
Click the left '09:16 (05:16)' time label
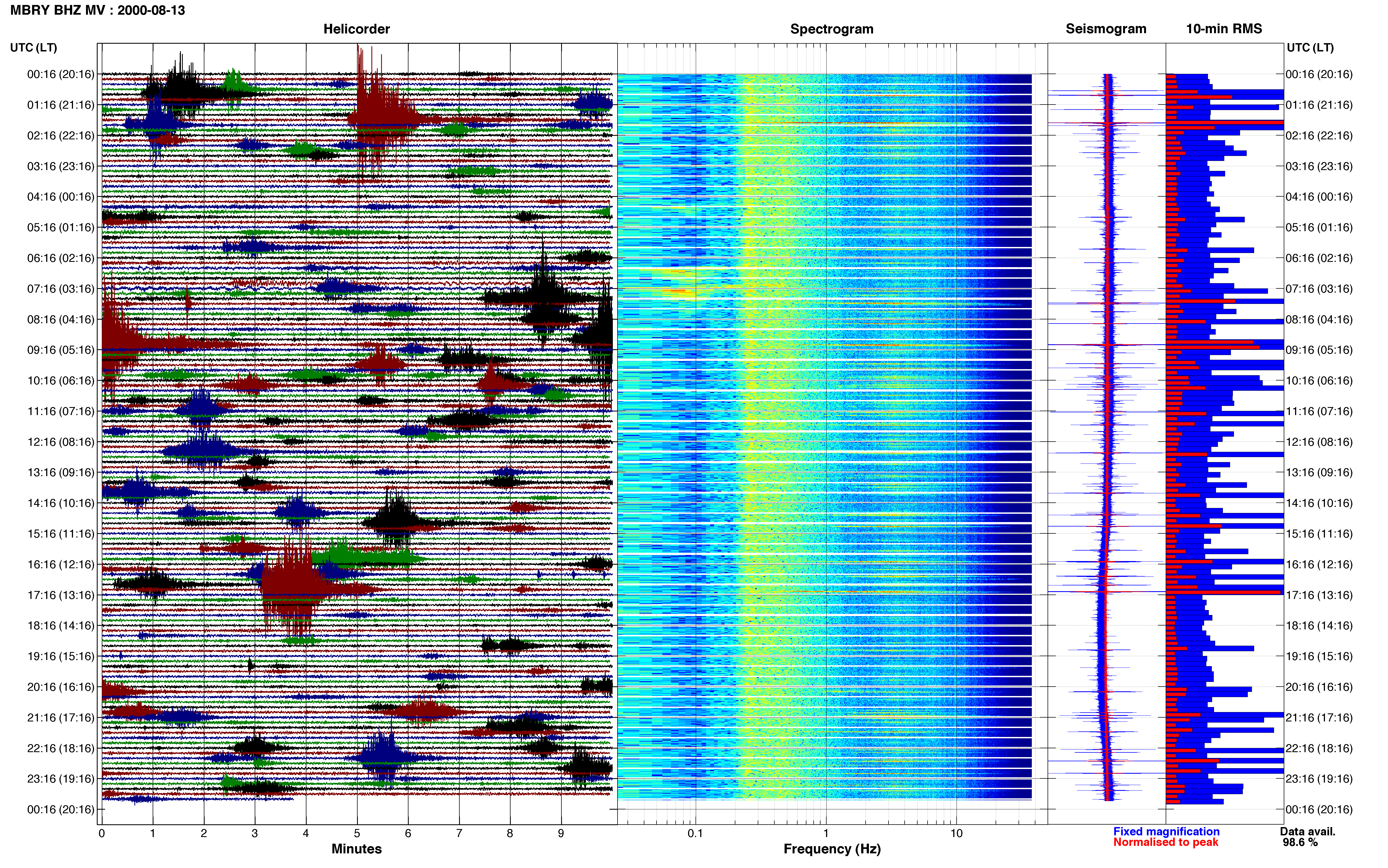tap(61, 350)
